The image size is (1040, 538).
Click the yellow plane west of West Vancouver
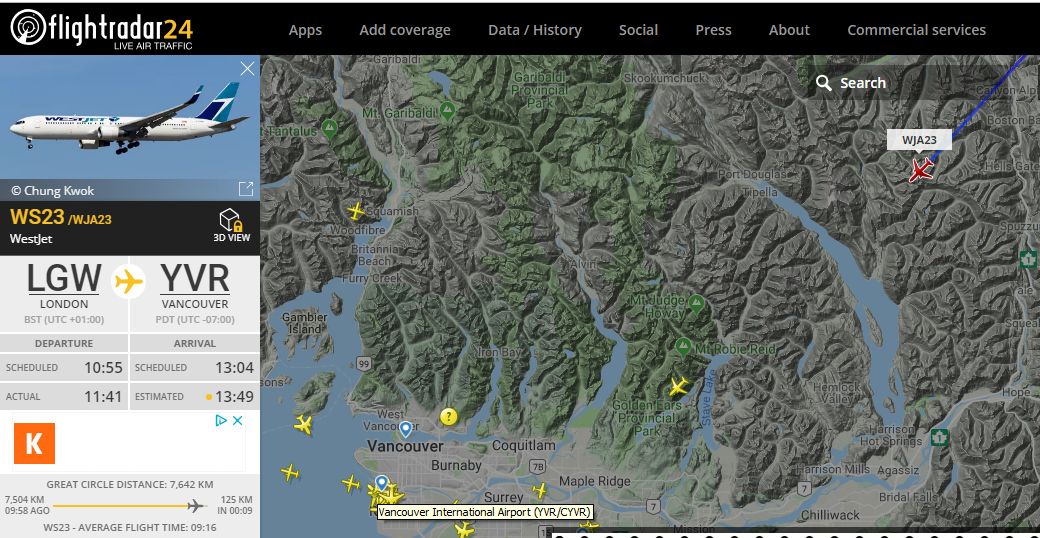pyautogui.click(x=303, y=424)
